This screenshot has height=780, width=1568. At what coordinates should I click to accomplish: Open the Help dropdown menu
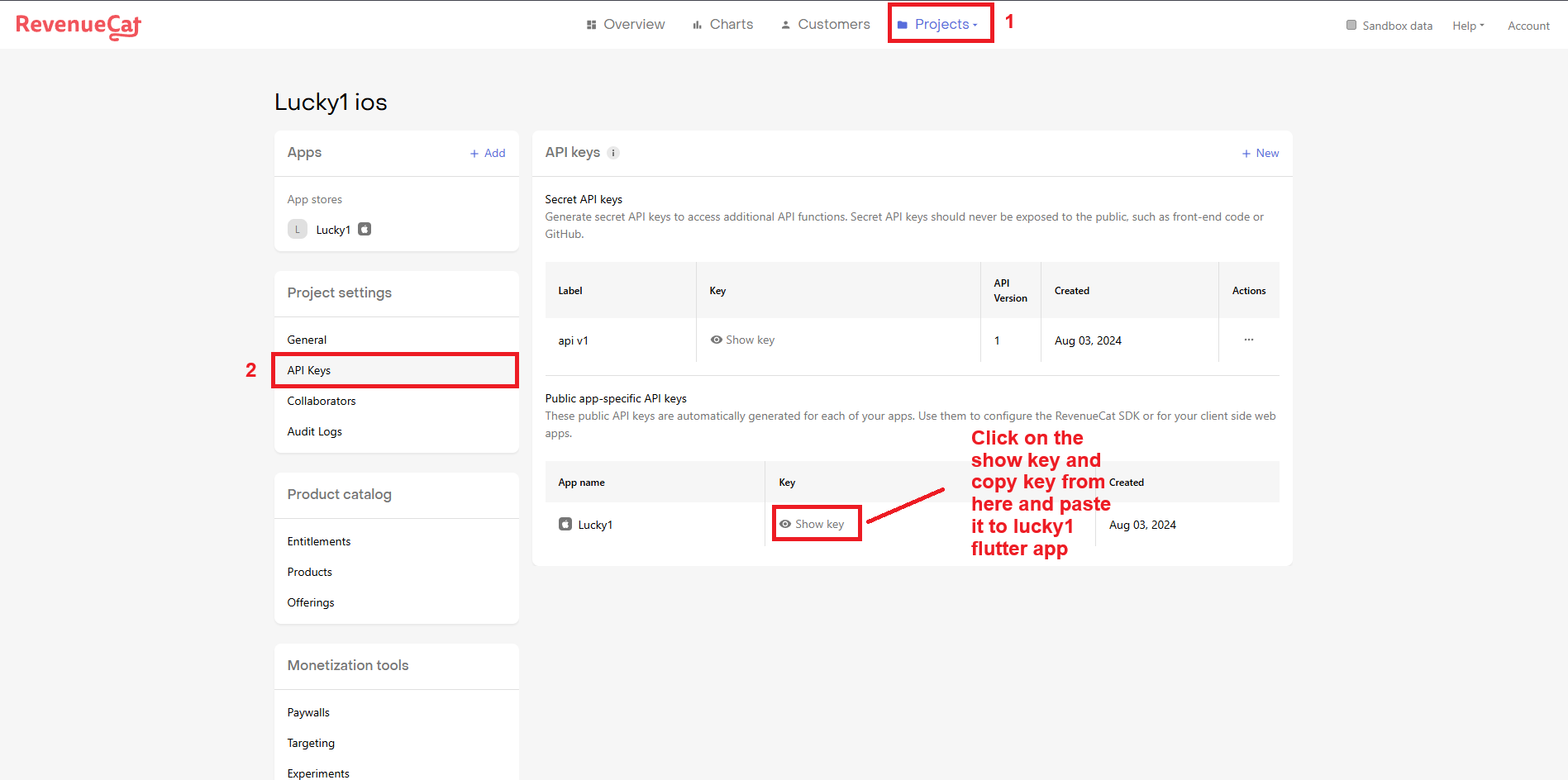(x=1468, y=26)
